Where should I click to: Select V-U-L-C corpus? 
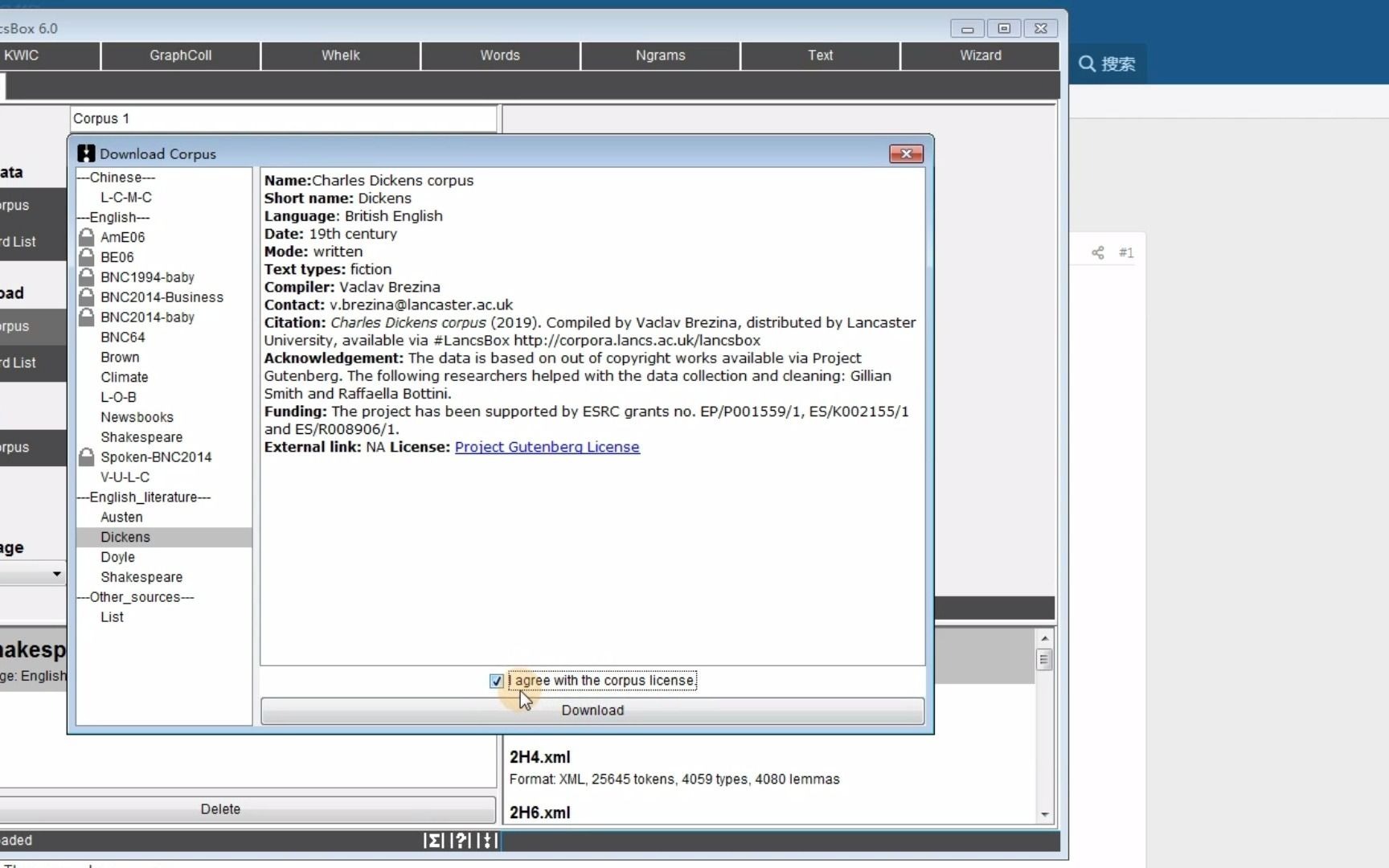[x=125, y=477]
